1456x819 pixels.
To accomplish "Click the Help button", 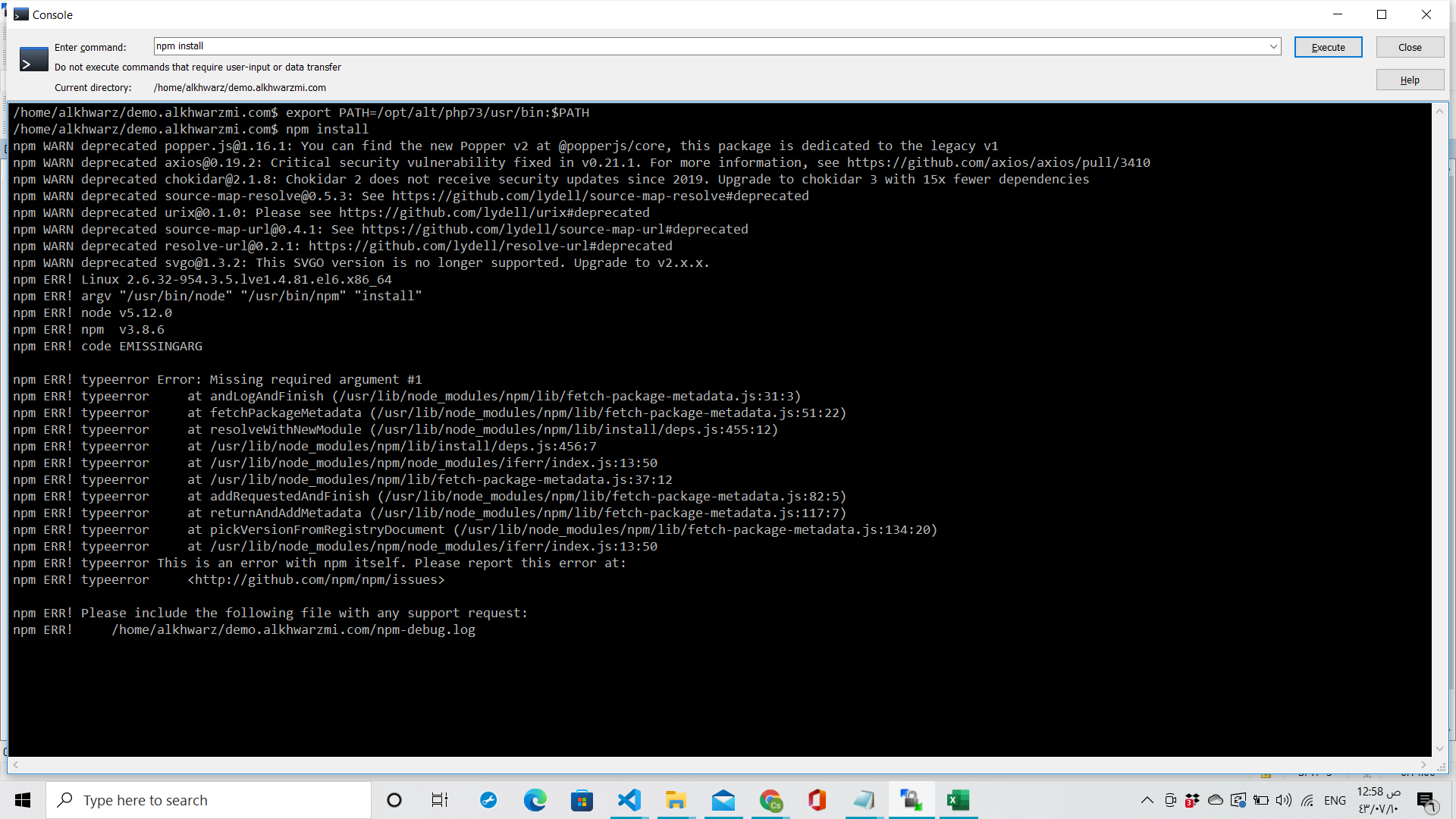I will coord(1409,80).
